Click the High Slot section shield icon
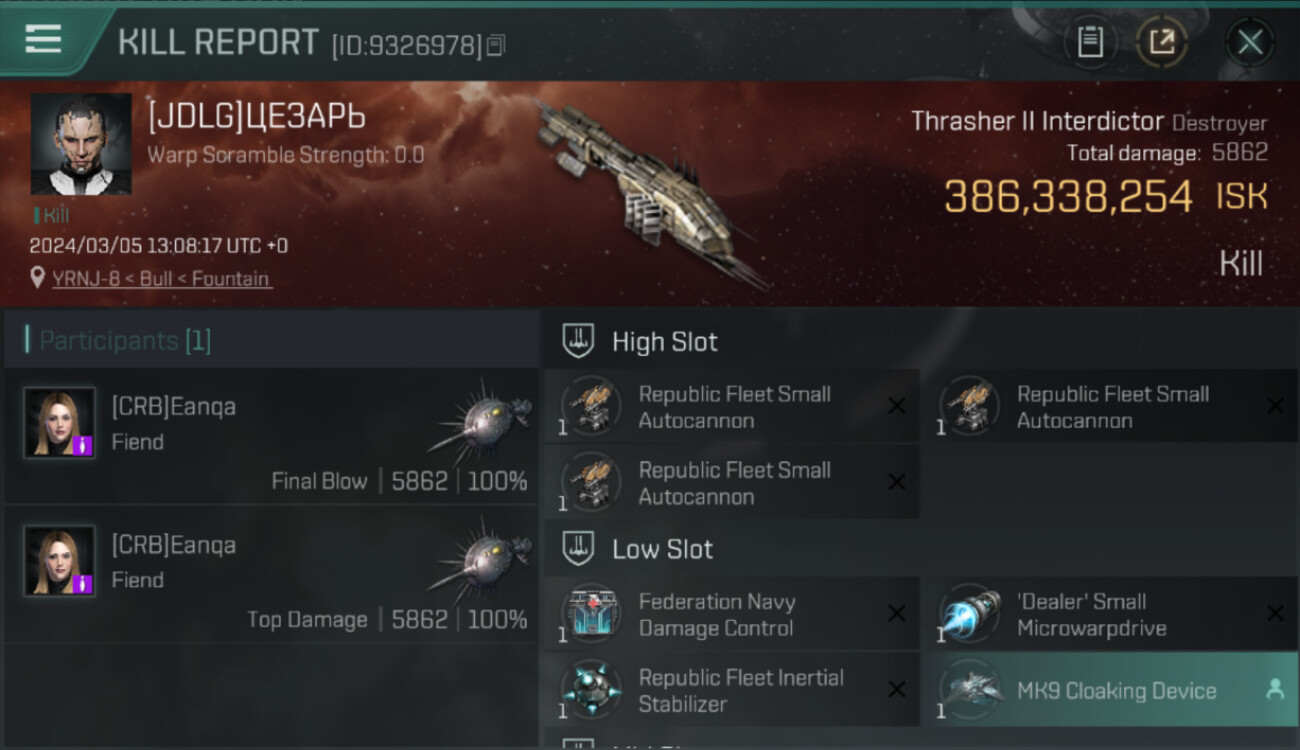Image resolution: width=1300 pixels, height=750 pixels. [x=579, y=341]
